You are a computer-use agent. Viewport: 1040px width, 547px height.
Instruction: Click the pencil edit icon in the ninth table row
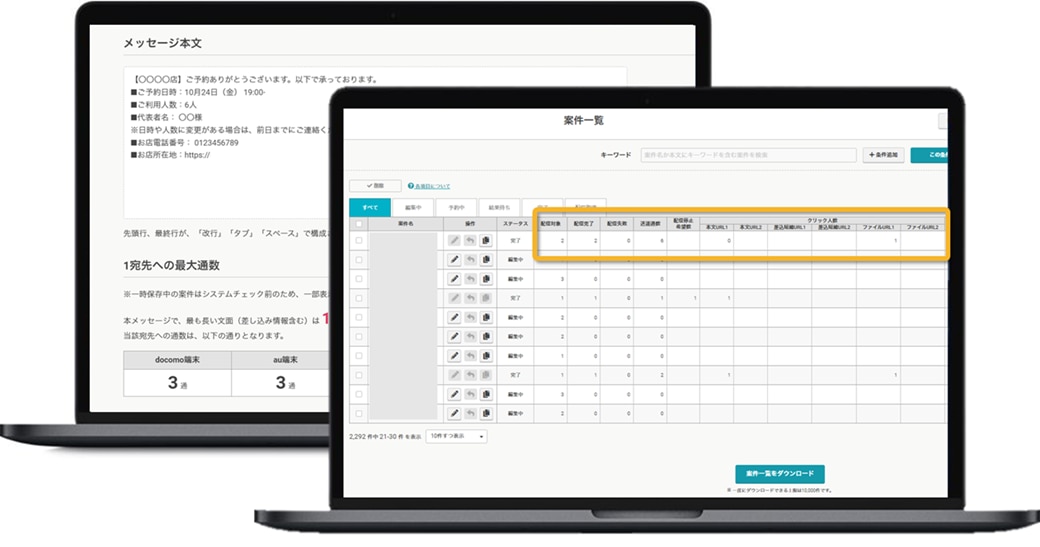(454, 395)
